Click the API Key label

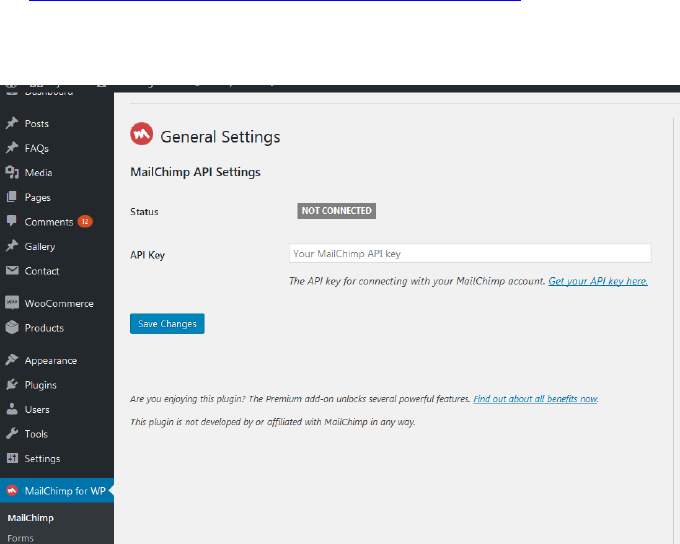coord(147,255)
